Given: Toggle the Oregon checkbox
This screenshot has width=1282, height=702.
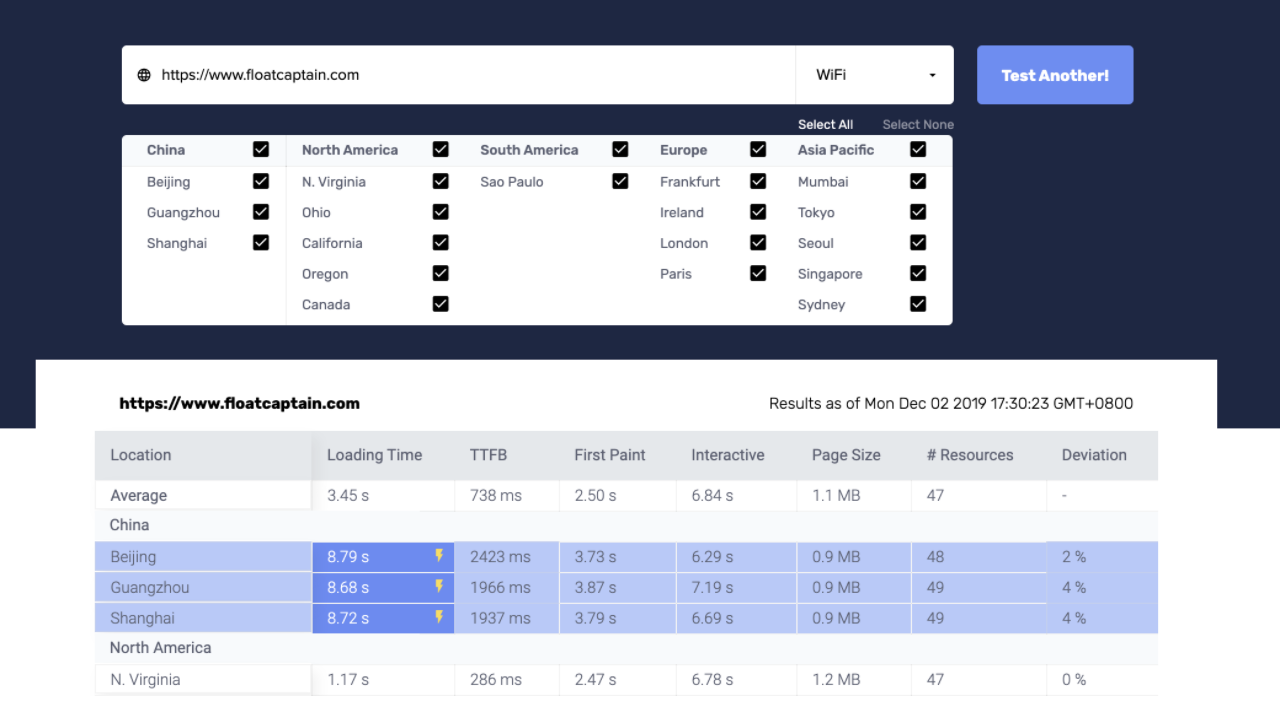Looking at the screenshot, I should 440,274.
